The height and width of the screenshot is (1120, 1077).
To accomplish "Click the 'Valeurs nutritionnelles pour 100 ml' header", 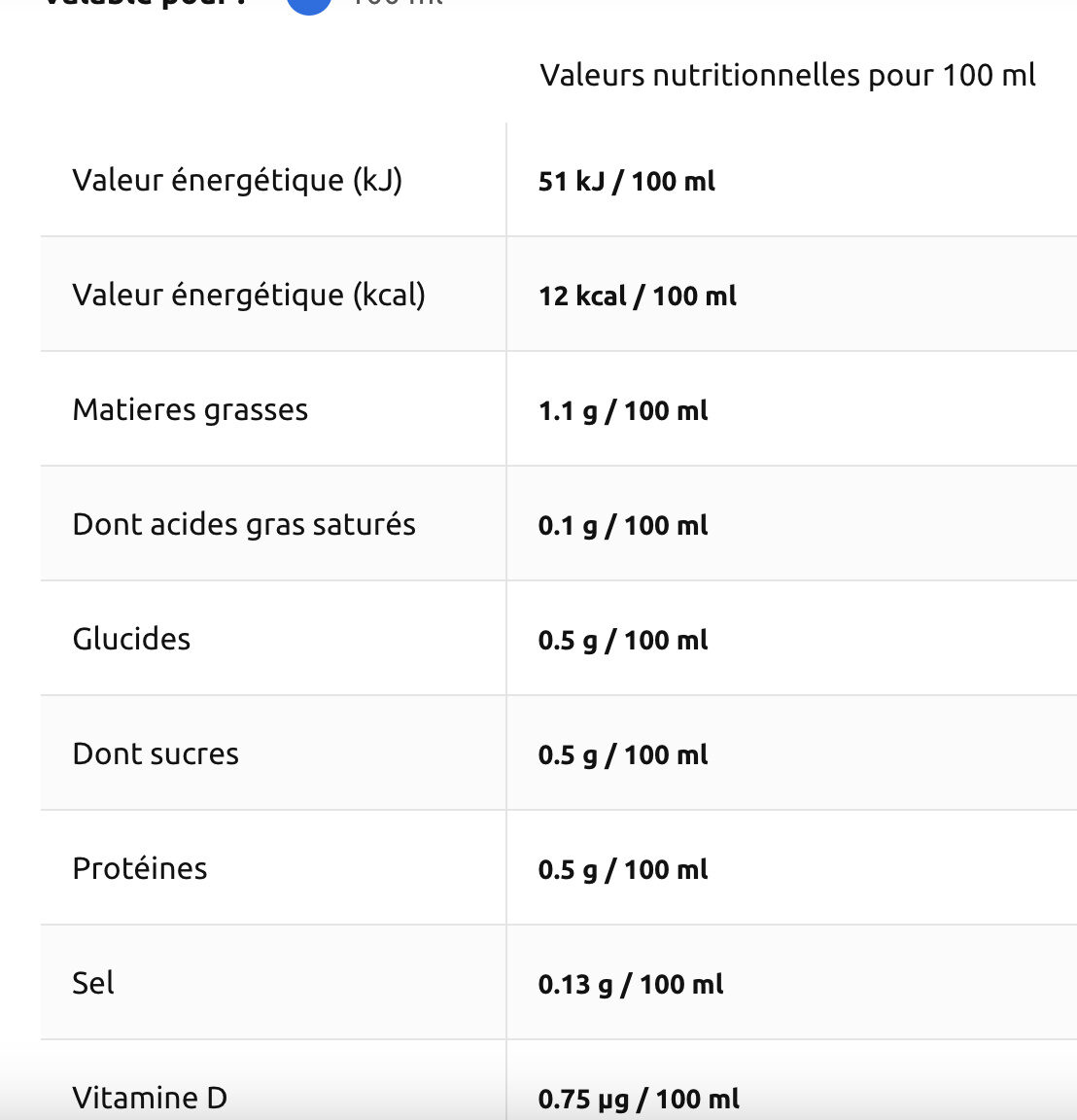I will (787, 76).
